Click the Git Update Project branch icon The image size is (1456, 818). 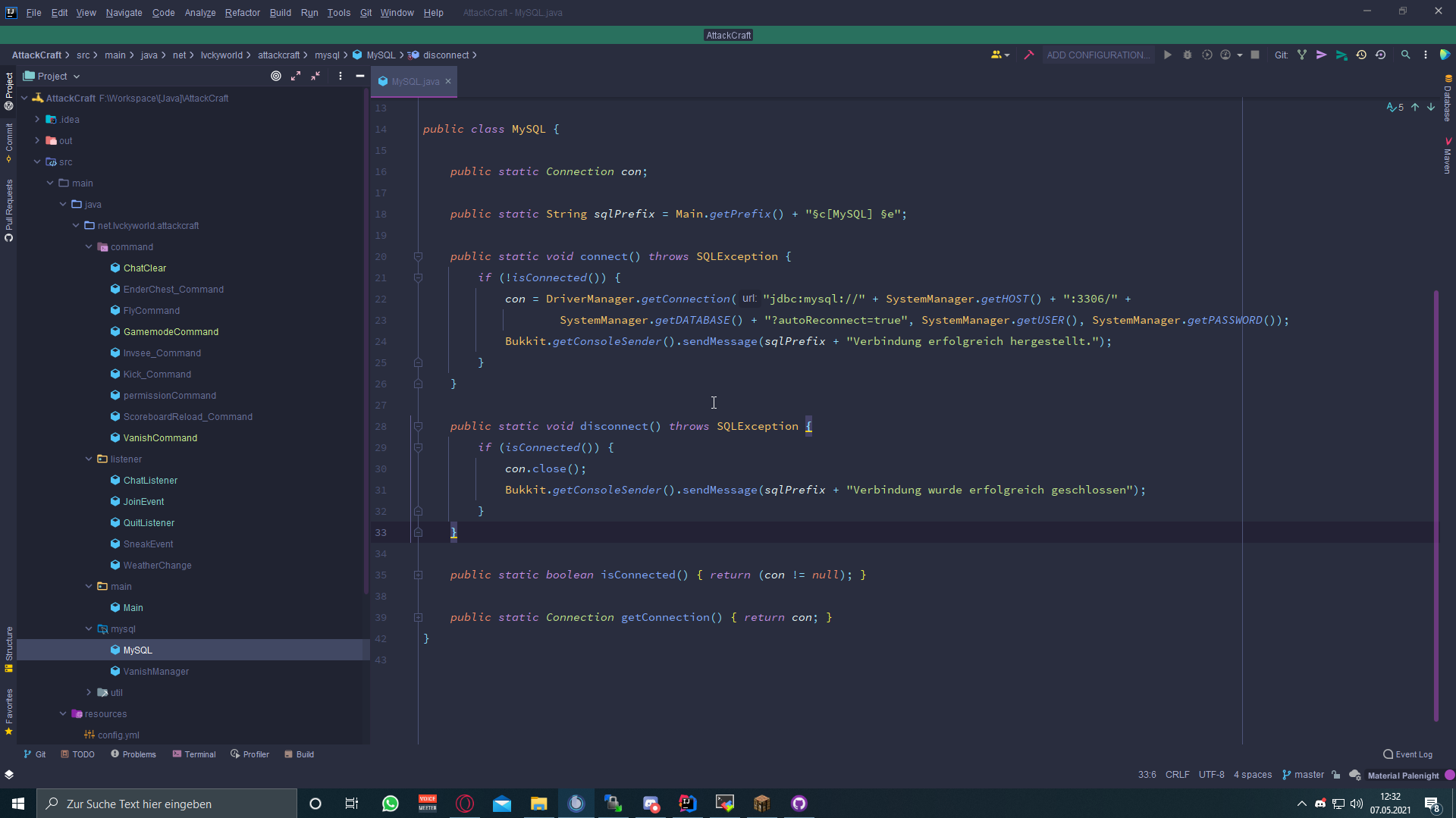1302,55
